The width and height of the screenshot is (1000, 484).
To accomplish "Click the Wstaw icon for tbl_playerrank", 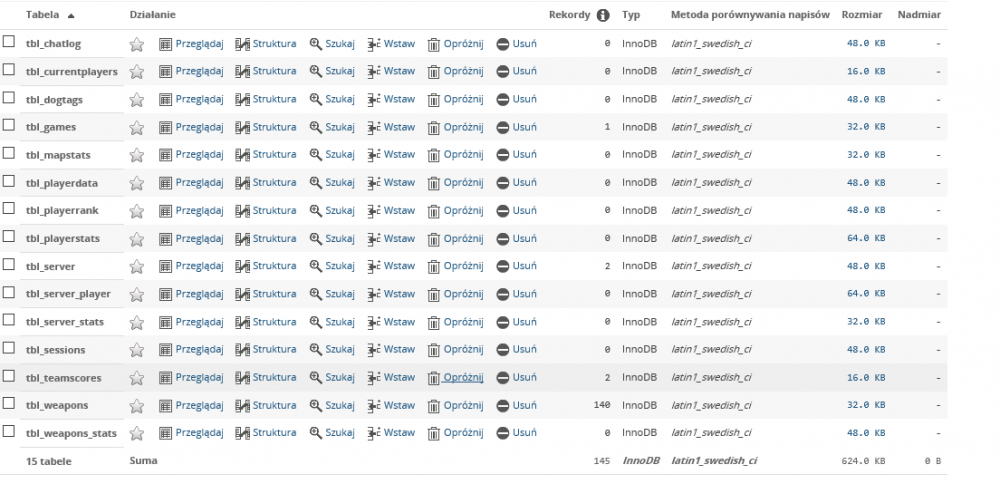I will coord(374,211).
